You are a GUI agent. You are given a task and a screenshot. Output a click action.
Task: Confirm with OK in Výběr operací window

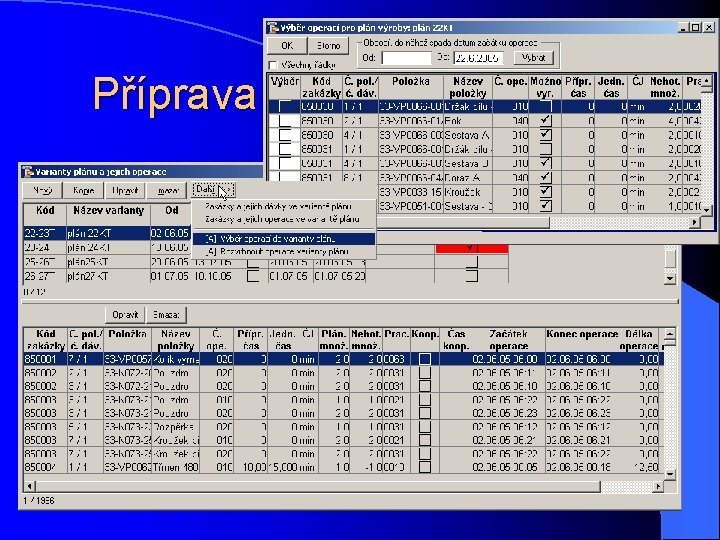coord(287,45)
